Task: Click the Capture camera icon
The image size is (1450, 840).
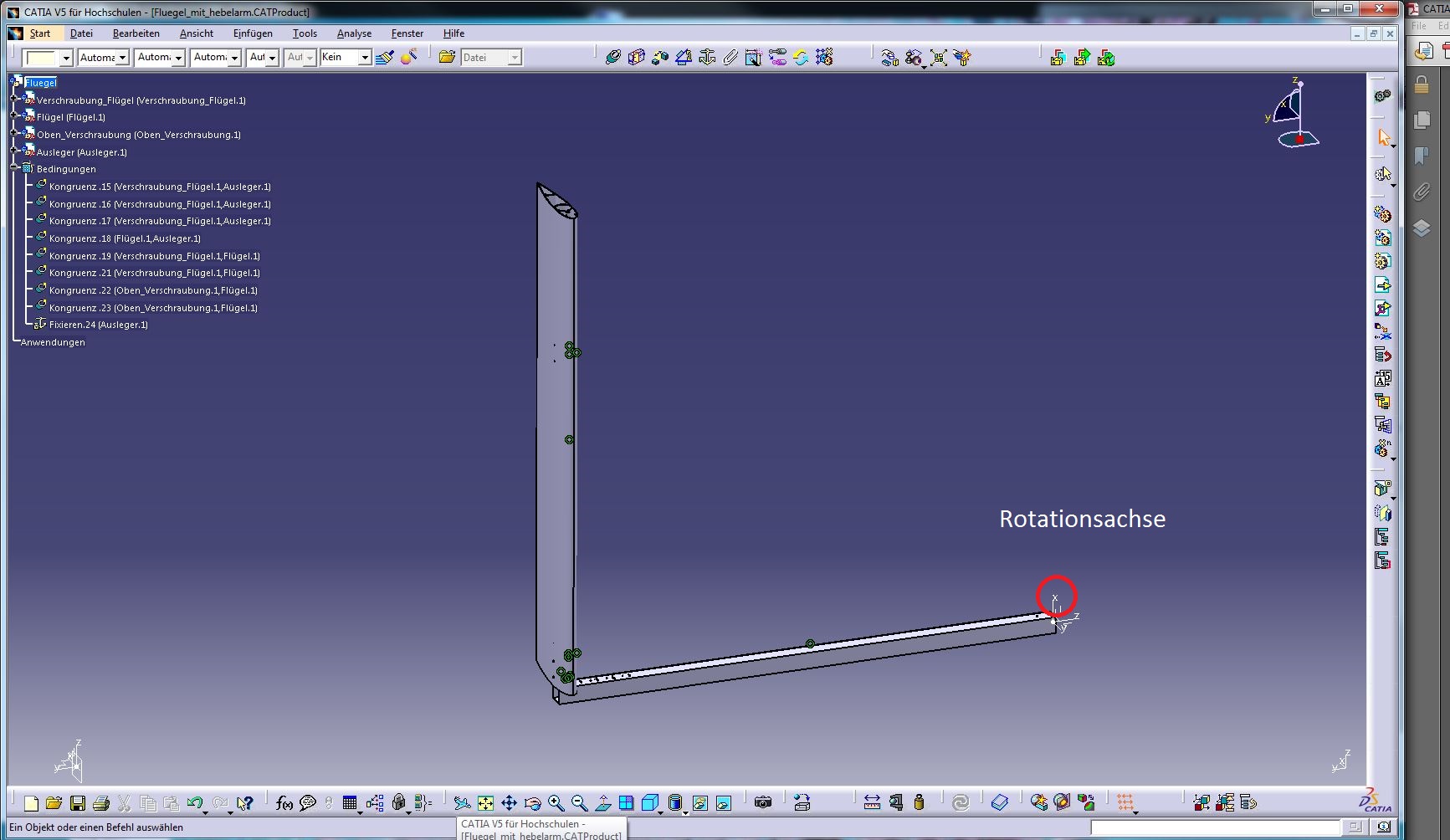Action: click(x=763, y=803)
